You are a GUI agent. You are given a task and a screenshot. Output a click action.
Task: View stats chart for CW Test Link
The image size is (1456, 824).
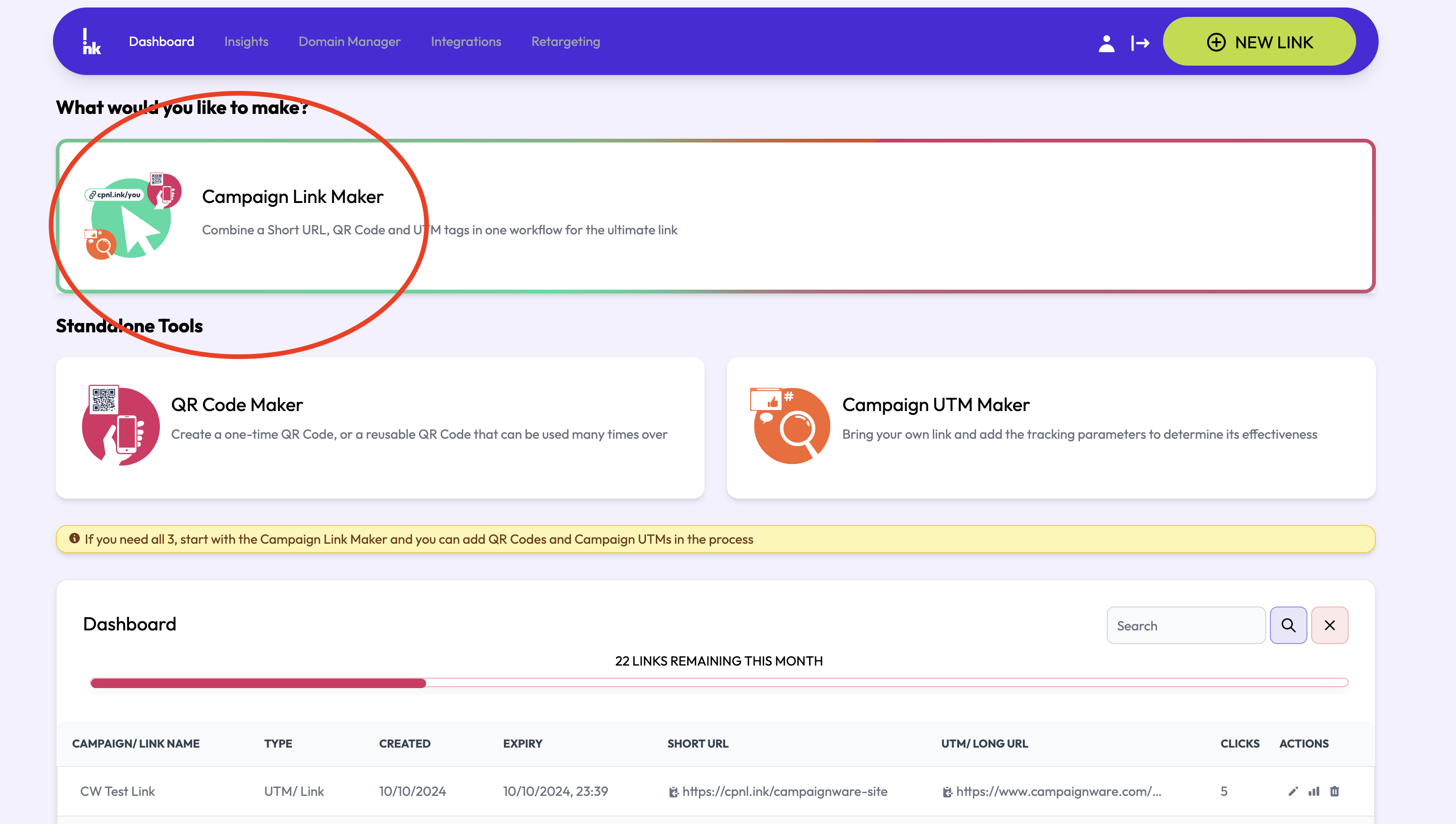(1313, 791)
